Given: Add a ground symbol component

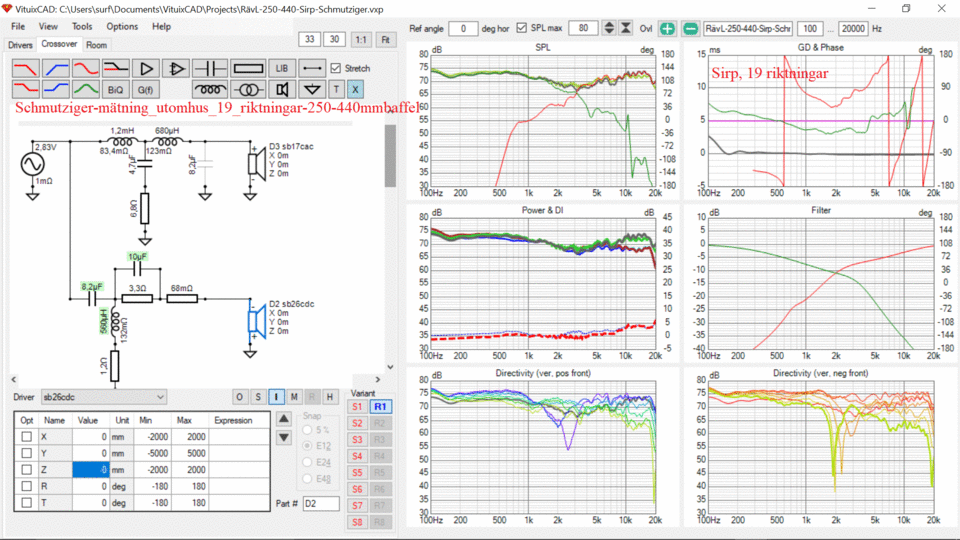Looking at the screenshot, I should (x=312, y=89).
